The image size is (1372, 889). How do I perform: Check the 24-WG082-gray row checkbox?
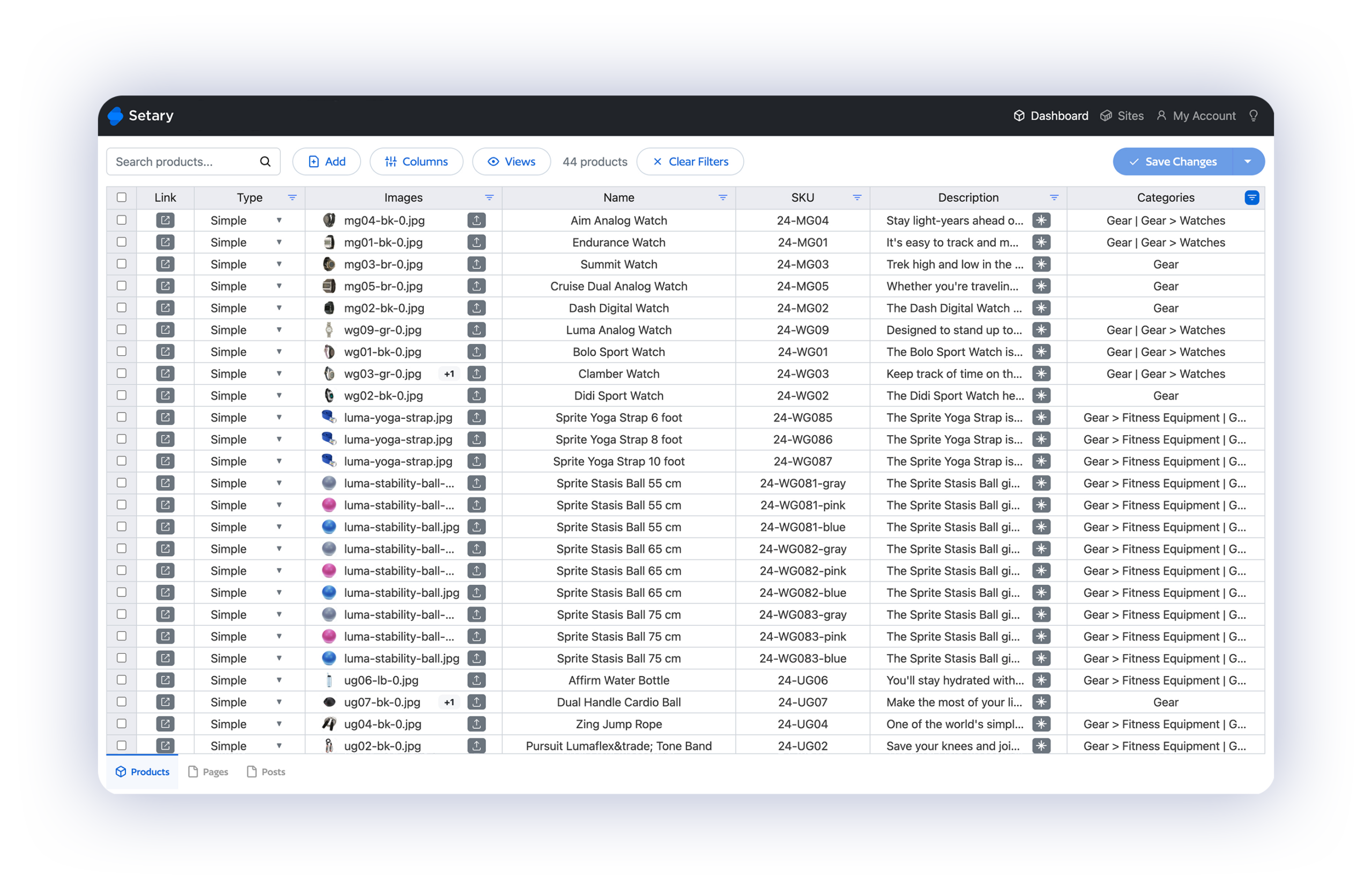(x=122, y=549)
